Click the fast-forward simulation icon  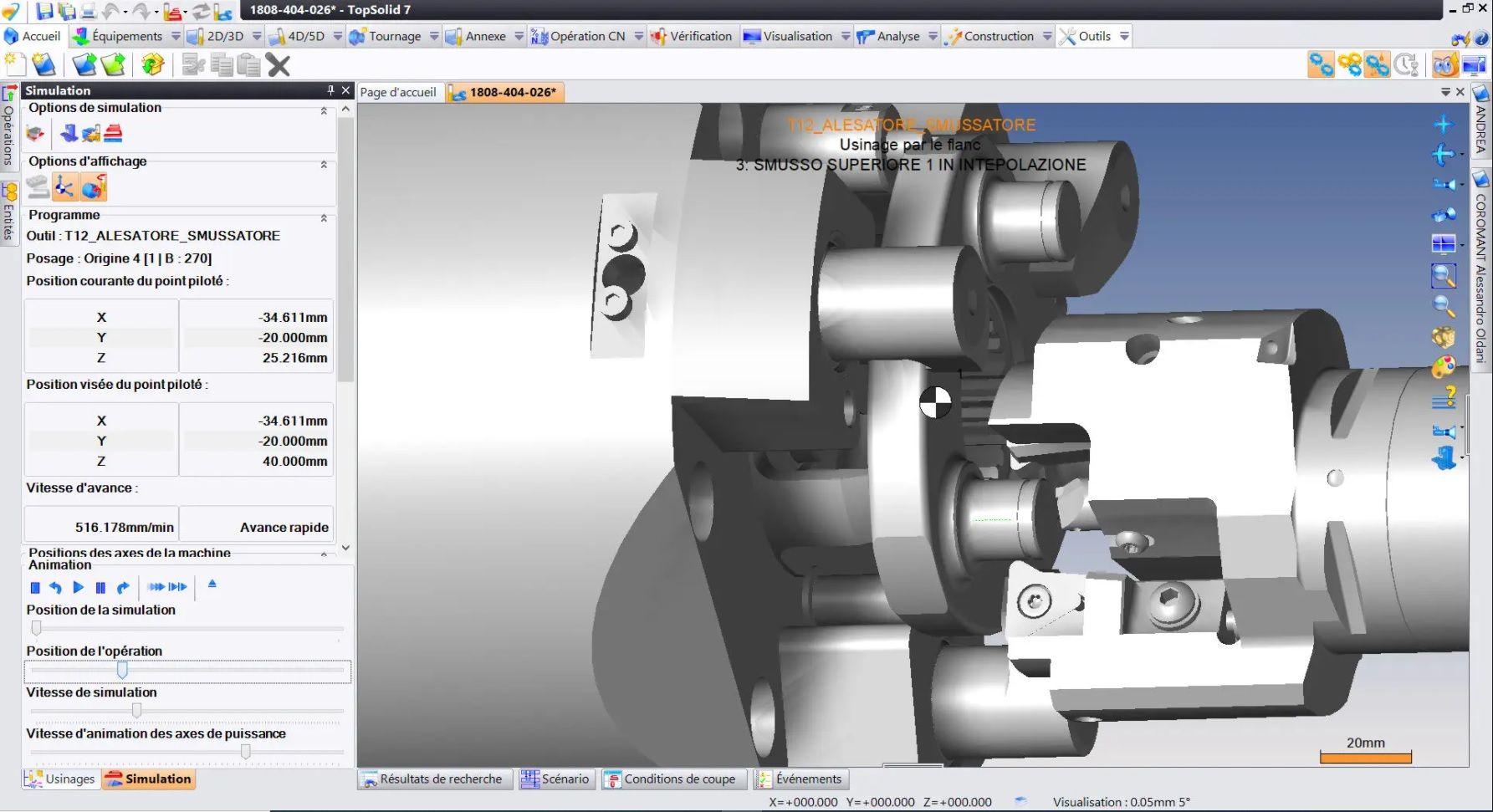[156, 587]
